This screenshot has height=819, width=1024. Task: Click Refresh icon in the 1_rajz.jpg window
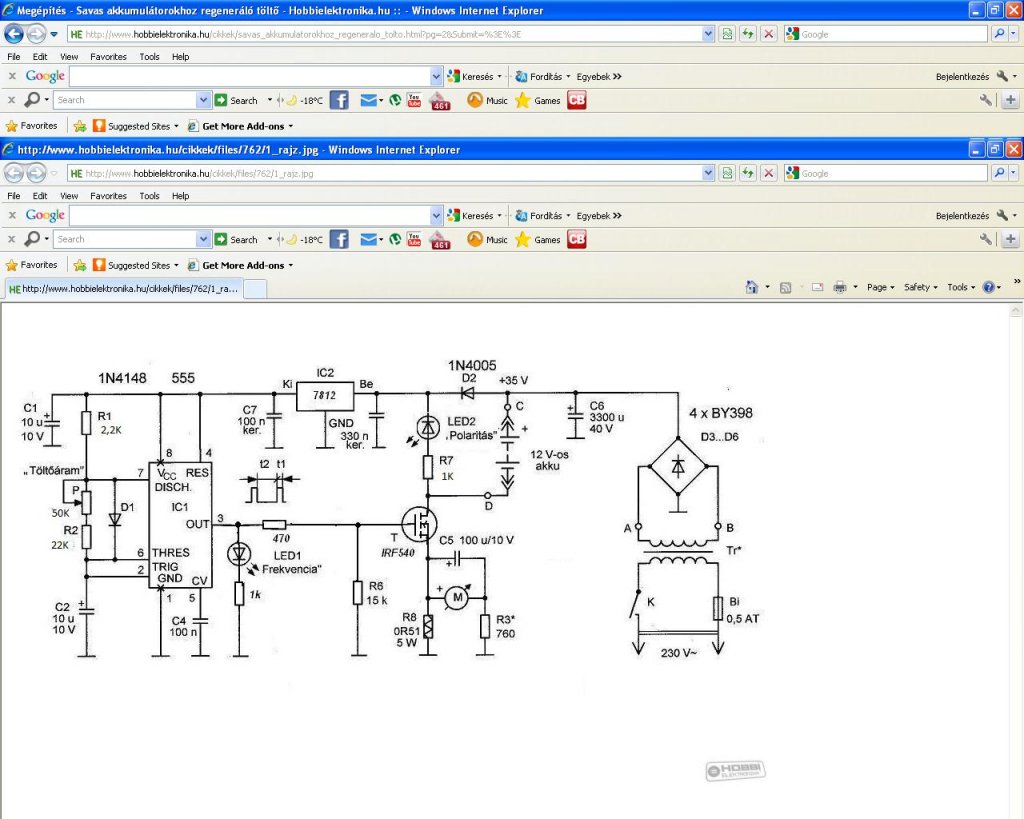click(x=748, y=173)
